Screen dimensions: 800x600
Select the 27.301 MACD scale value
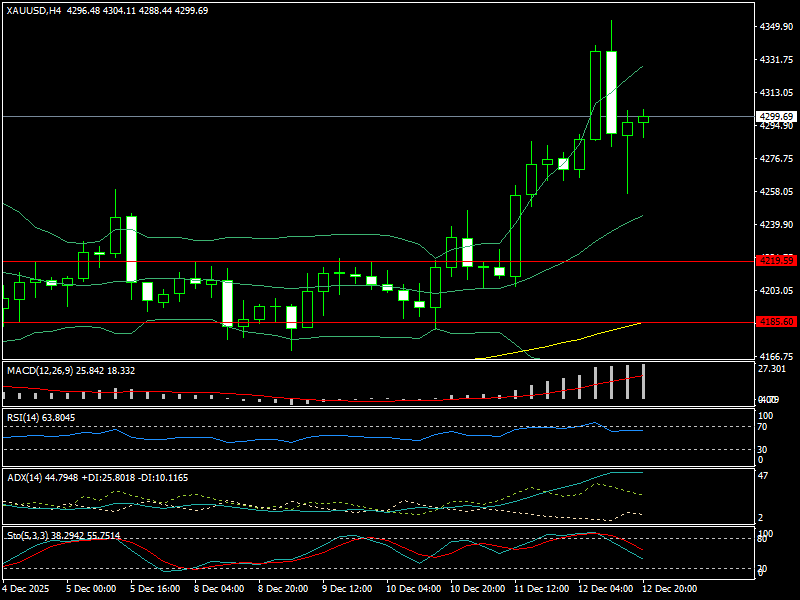click(x=772, y=369)
